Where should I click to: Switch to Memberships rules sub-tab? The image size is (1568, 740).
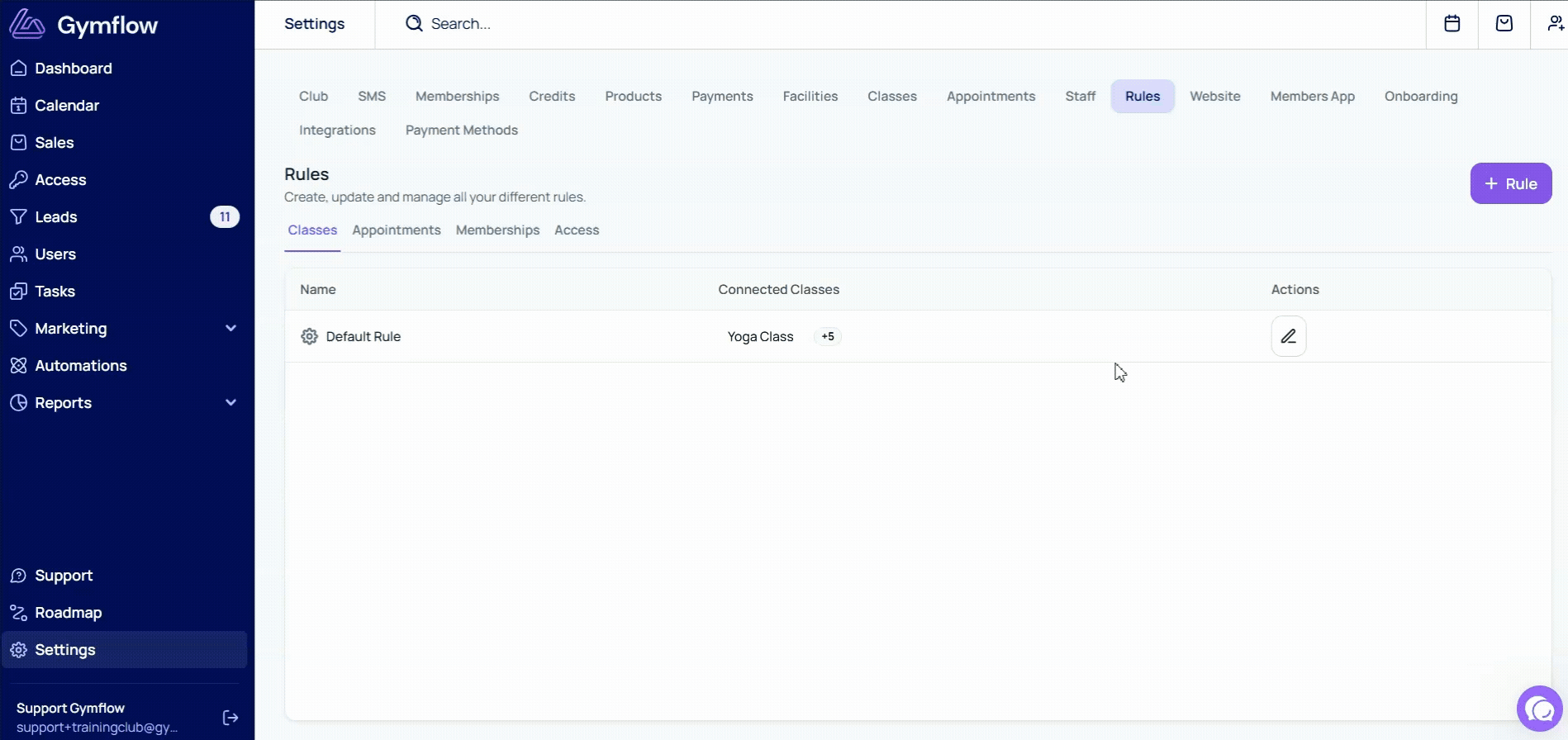(497, 230)
